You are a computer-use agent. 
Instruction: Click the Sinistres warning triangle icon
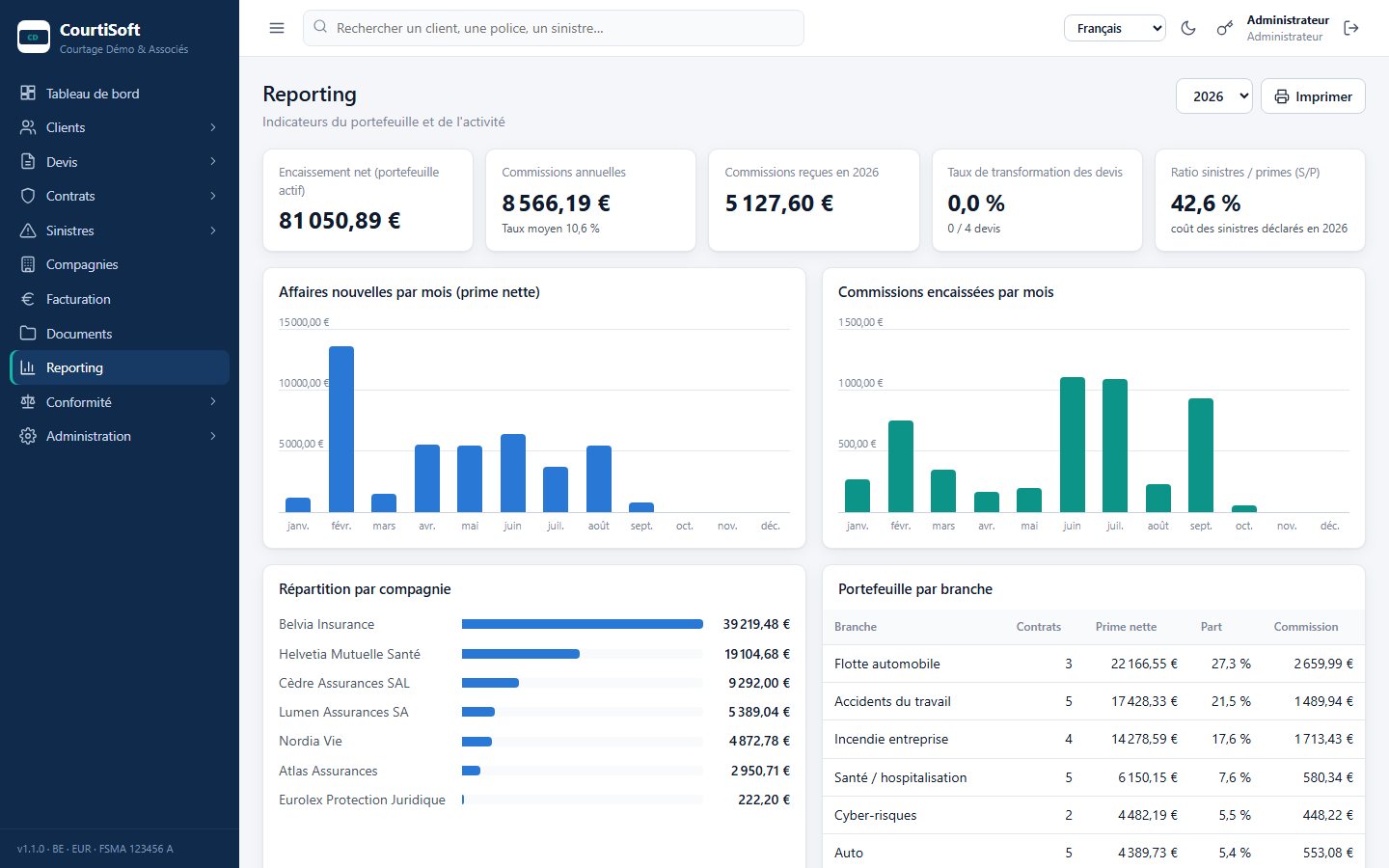[x=28, y=231]
